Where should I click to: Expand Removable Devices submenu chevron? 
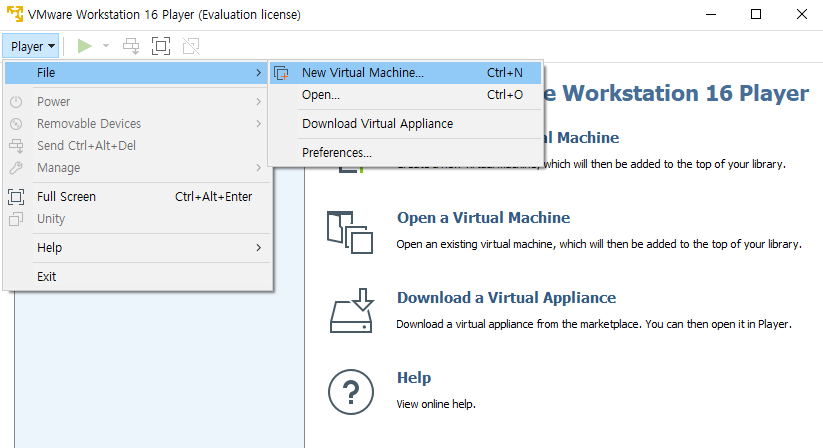click(x=258, y=124)
